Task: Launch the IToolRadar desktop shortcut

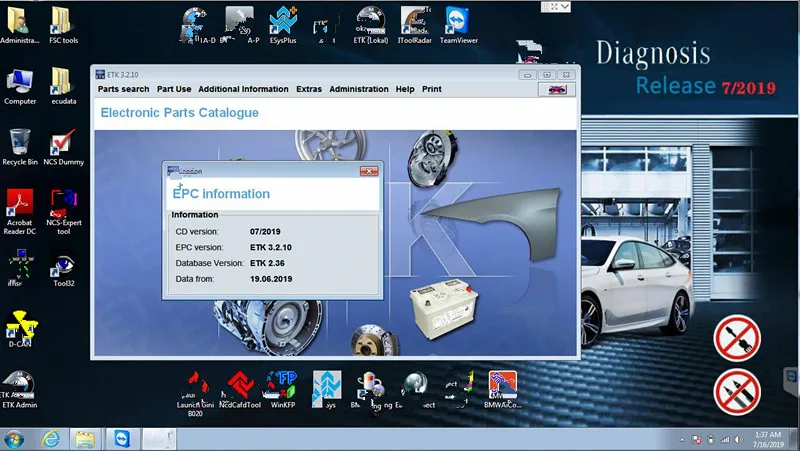Action: [x=414, y=26]
